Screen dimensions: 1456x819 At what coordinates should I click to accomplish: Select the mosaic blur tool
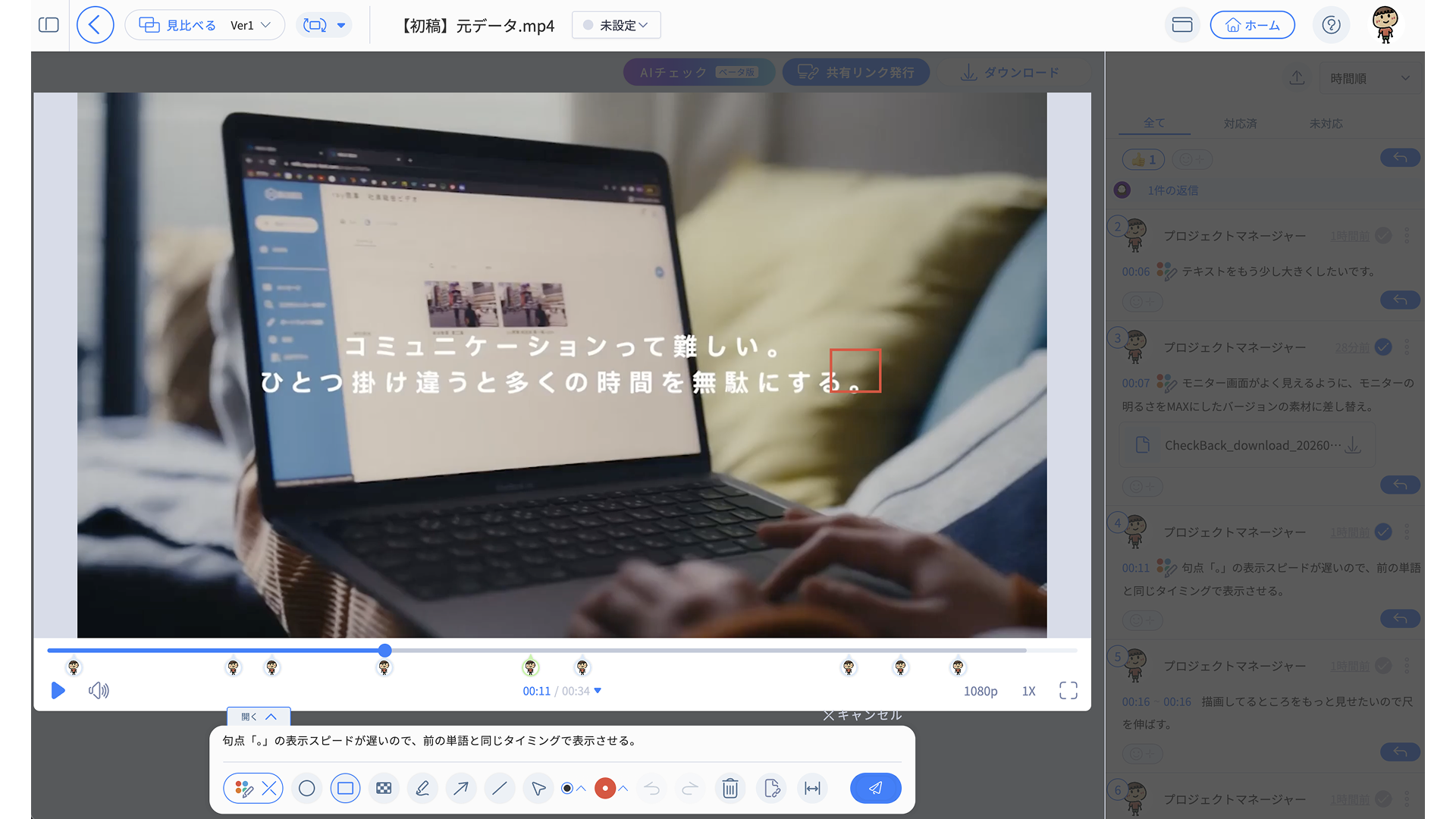[384, 789]
